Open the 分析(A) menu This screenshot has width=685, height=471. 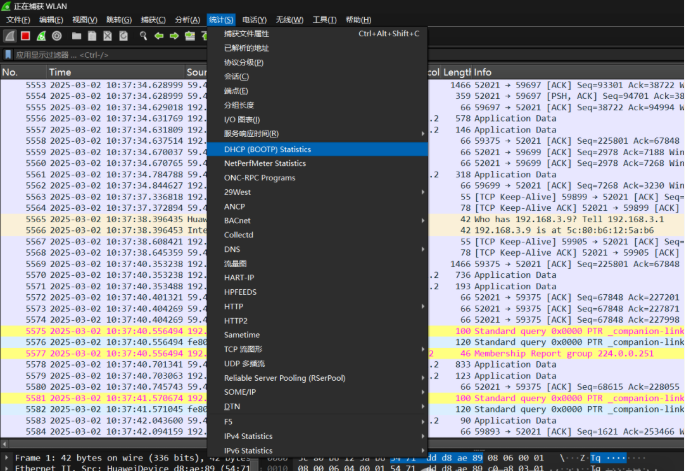(x=187, y=20)
